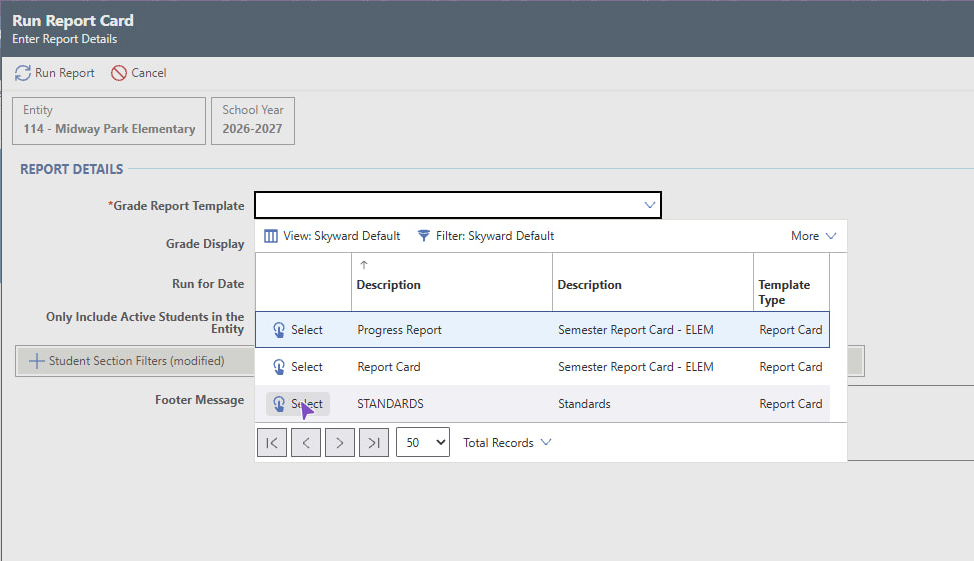Click the View columns icon

tap(271, 236)
